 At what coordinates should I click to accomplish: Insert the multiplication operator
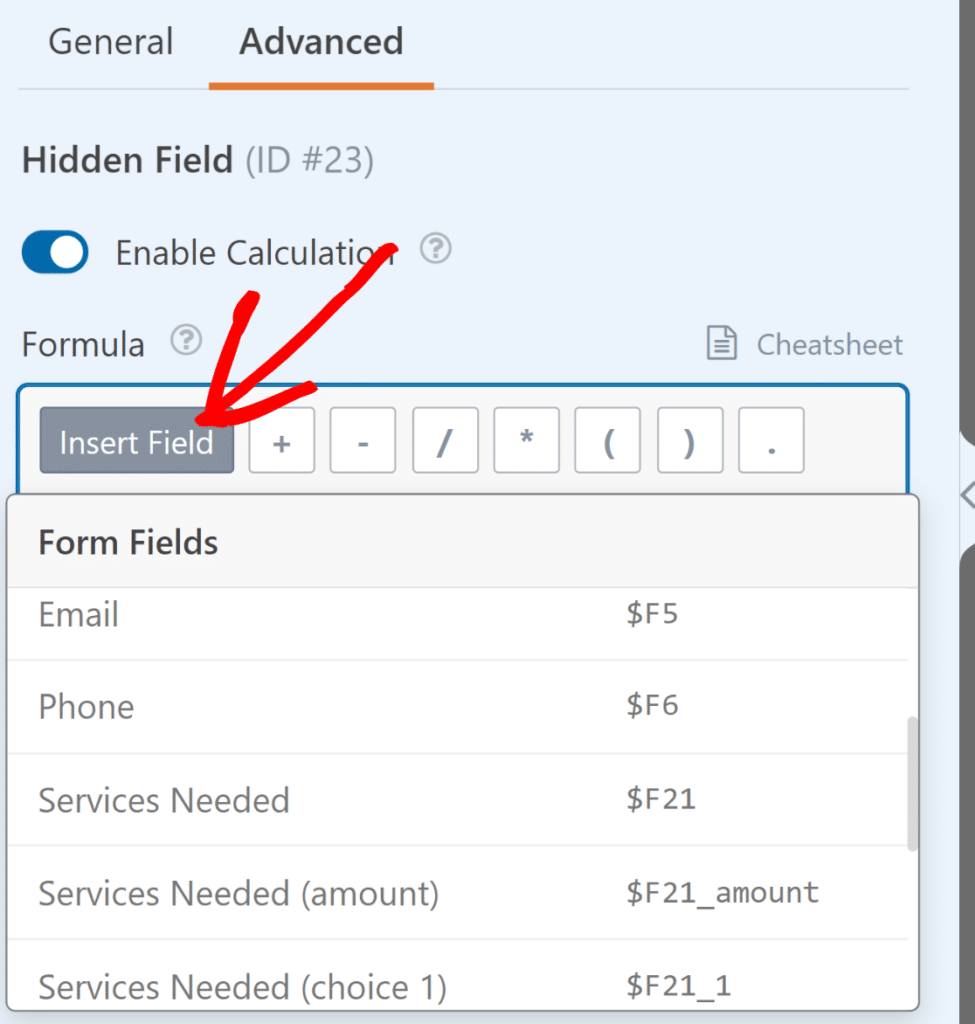[x=526, y=440]
